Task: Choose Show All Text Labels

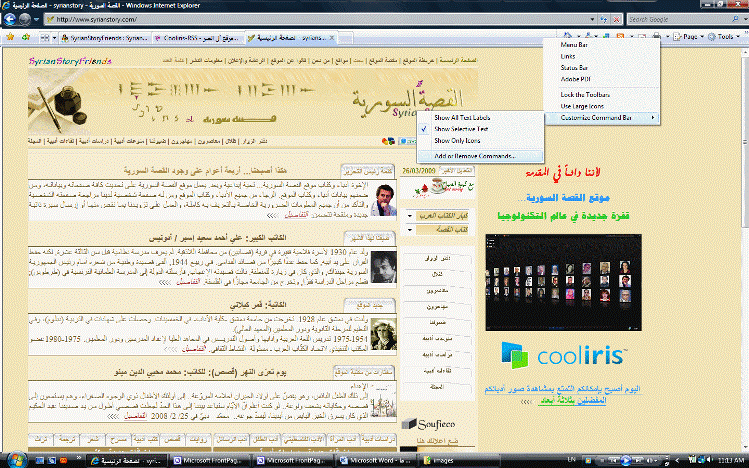Action: point(481,117)
